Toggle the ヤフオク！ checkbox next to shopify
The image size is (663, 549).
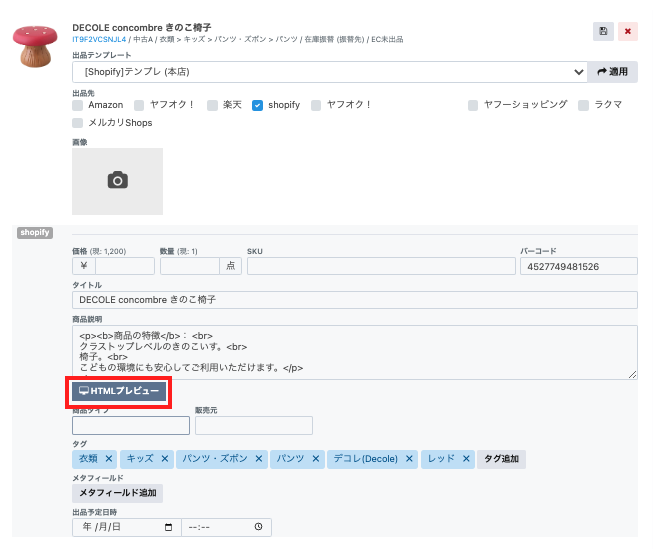[x=316, y=105]
